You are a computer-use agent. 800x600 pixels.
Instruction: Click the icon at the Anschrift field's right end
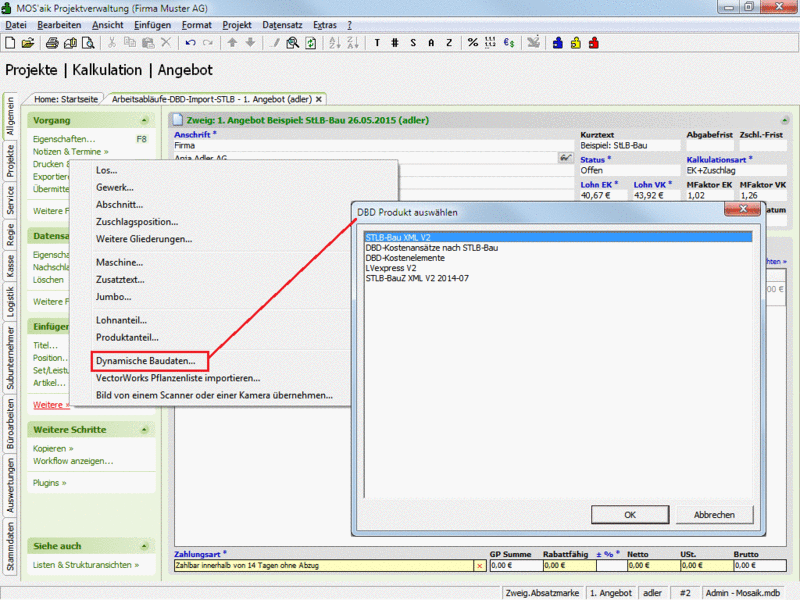click(565, 158)
